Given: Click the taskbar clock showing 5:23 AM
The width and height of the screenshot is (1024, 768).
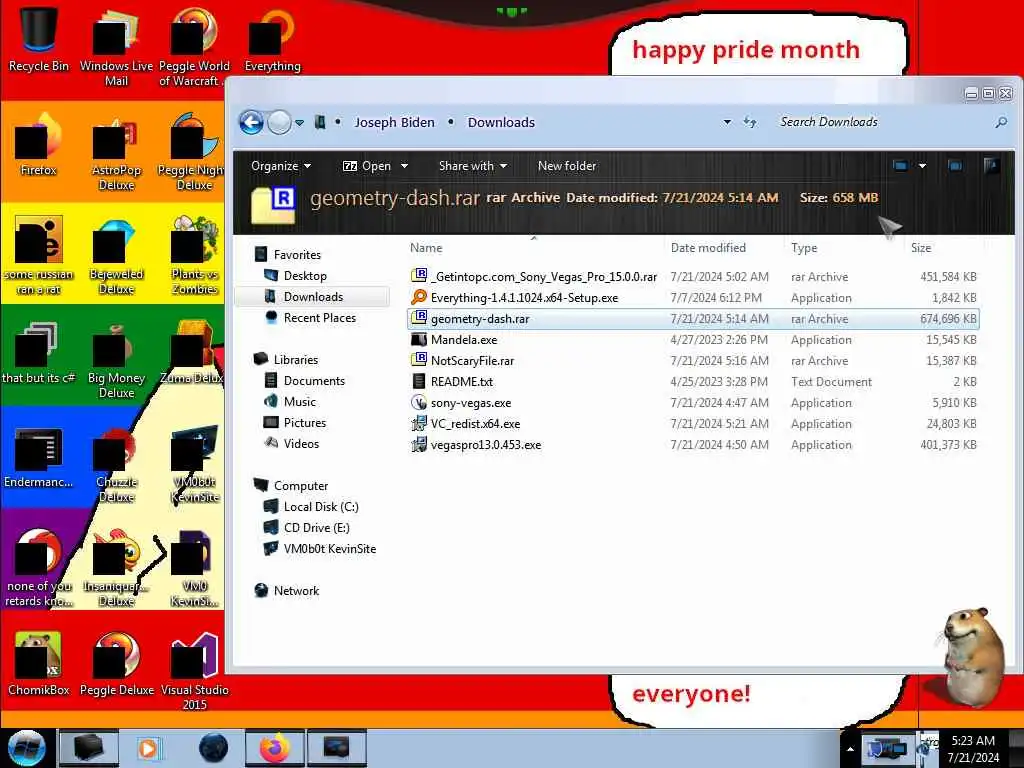Looking at the screenshot, I should click(973, 748).
